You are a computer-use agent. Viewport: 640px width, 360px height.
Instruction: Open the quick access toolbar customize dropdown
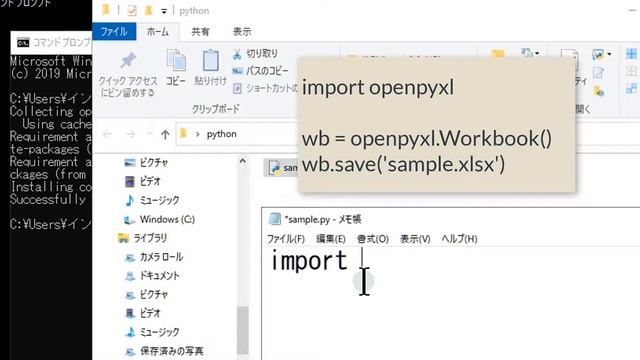164,11
